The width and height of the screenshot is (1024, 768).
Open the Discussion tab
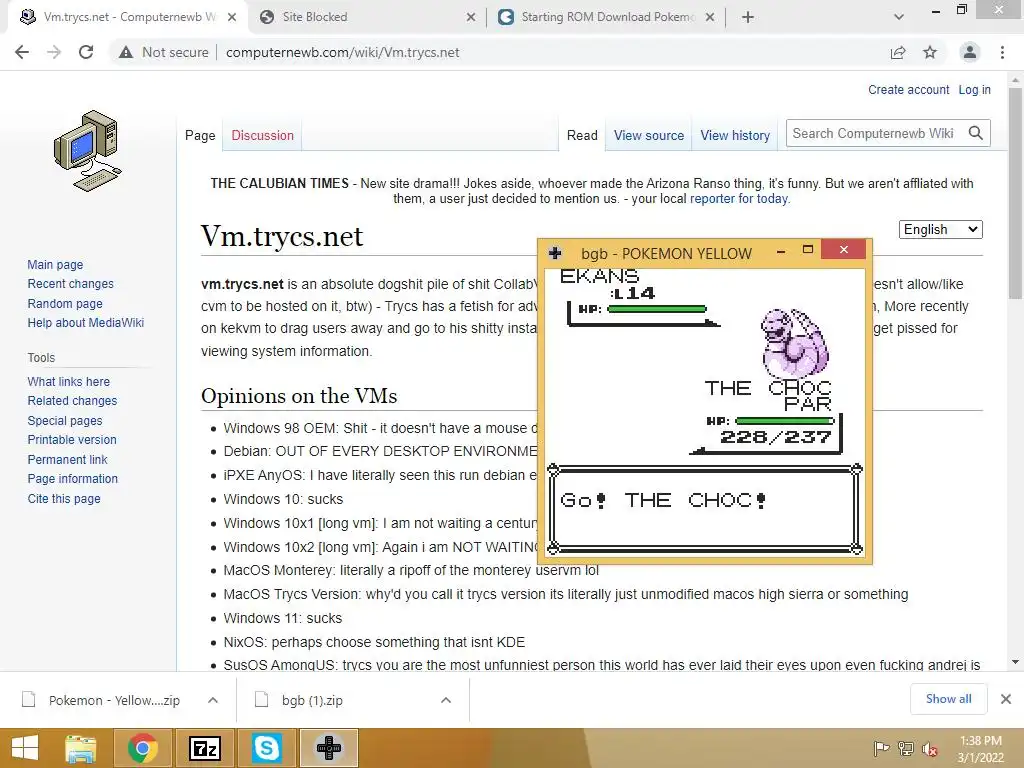coord(263,135)
